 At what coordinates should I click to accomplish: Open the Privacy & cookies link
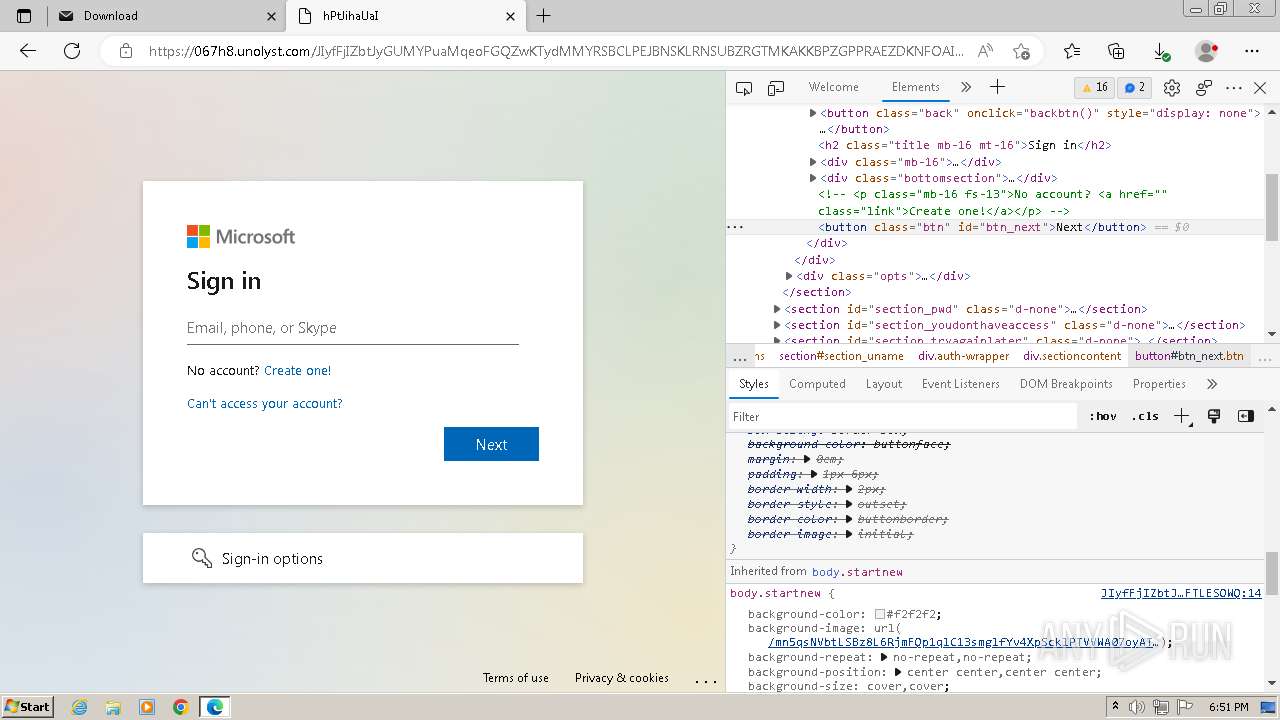(x=622, y=678)
